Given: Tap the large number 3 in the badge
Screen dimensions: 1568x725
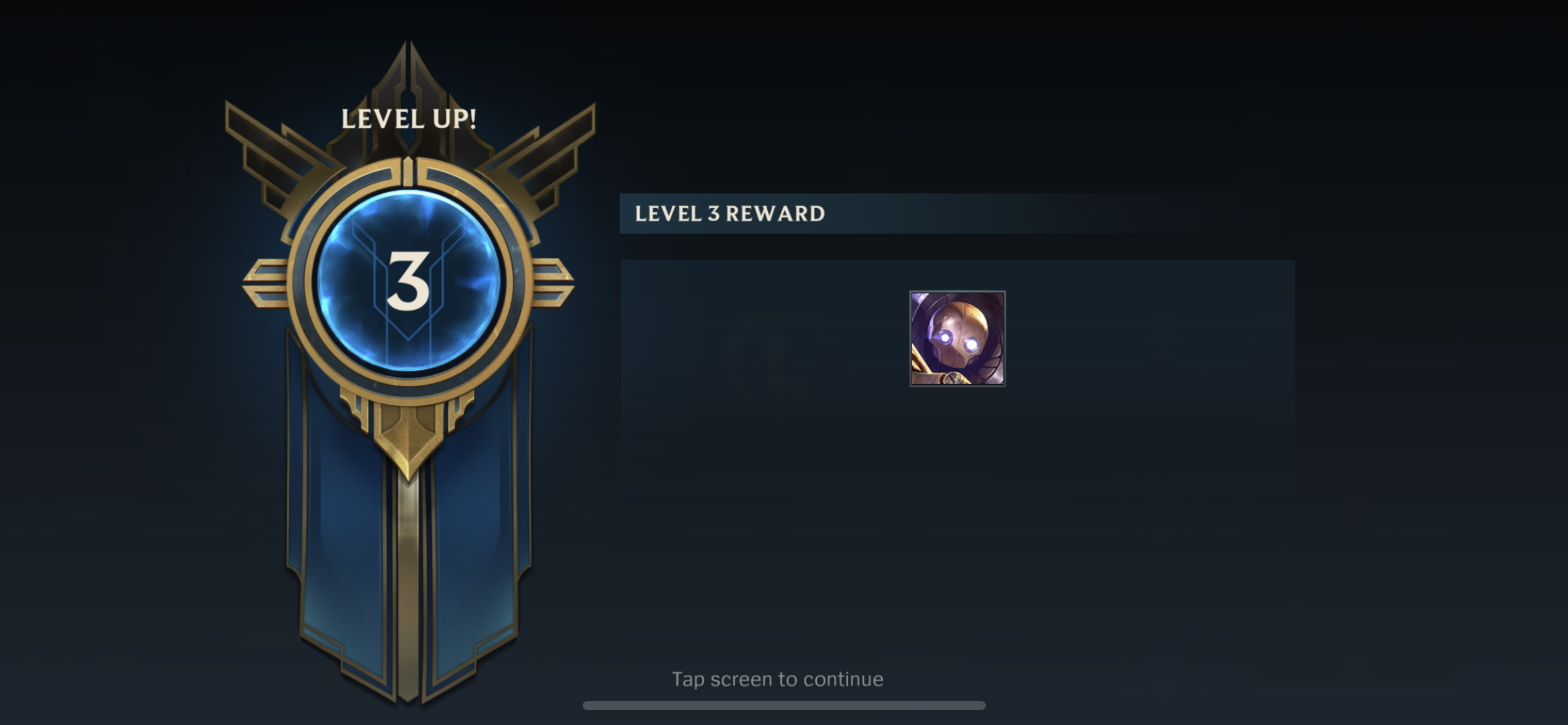Looking at the screenshot, I should (408, 281).
